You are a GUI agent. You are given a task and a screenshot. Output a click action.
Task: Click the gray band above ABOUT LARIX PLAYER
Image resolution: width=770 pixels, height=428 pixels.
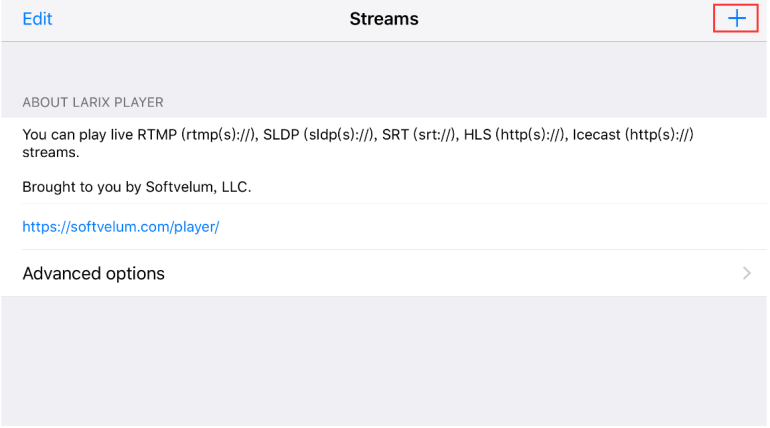click(384, 65)
